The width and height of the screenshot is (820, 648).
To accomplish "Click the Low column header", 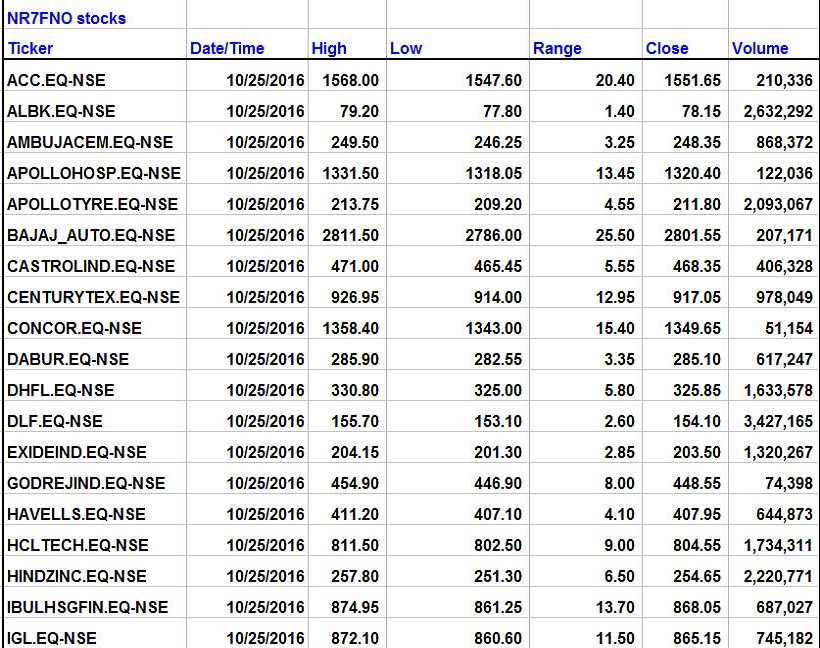I will 406,48.
